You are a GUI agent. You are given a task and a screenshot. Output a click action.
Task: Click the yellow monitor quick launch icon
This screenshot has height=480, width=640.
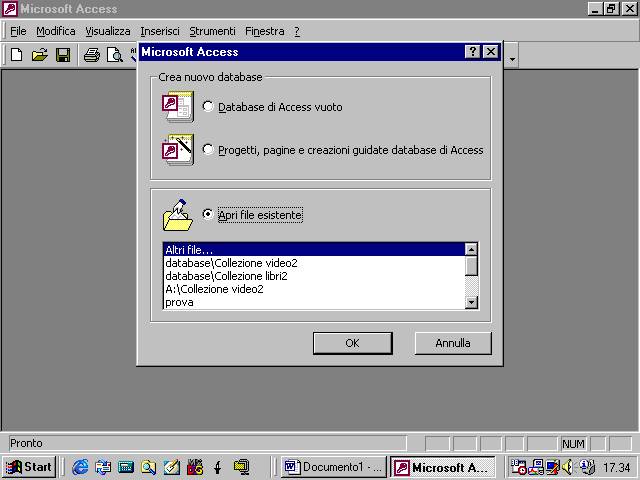241,467
